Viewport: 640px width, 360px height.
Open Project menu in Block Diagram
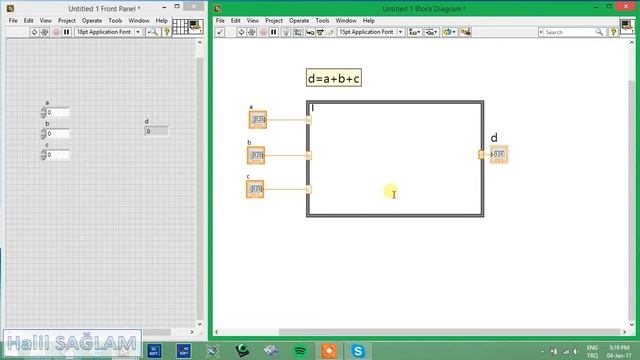tap(273, 20)
